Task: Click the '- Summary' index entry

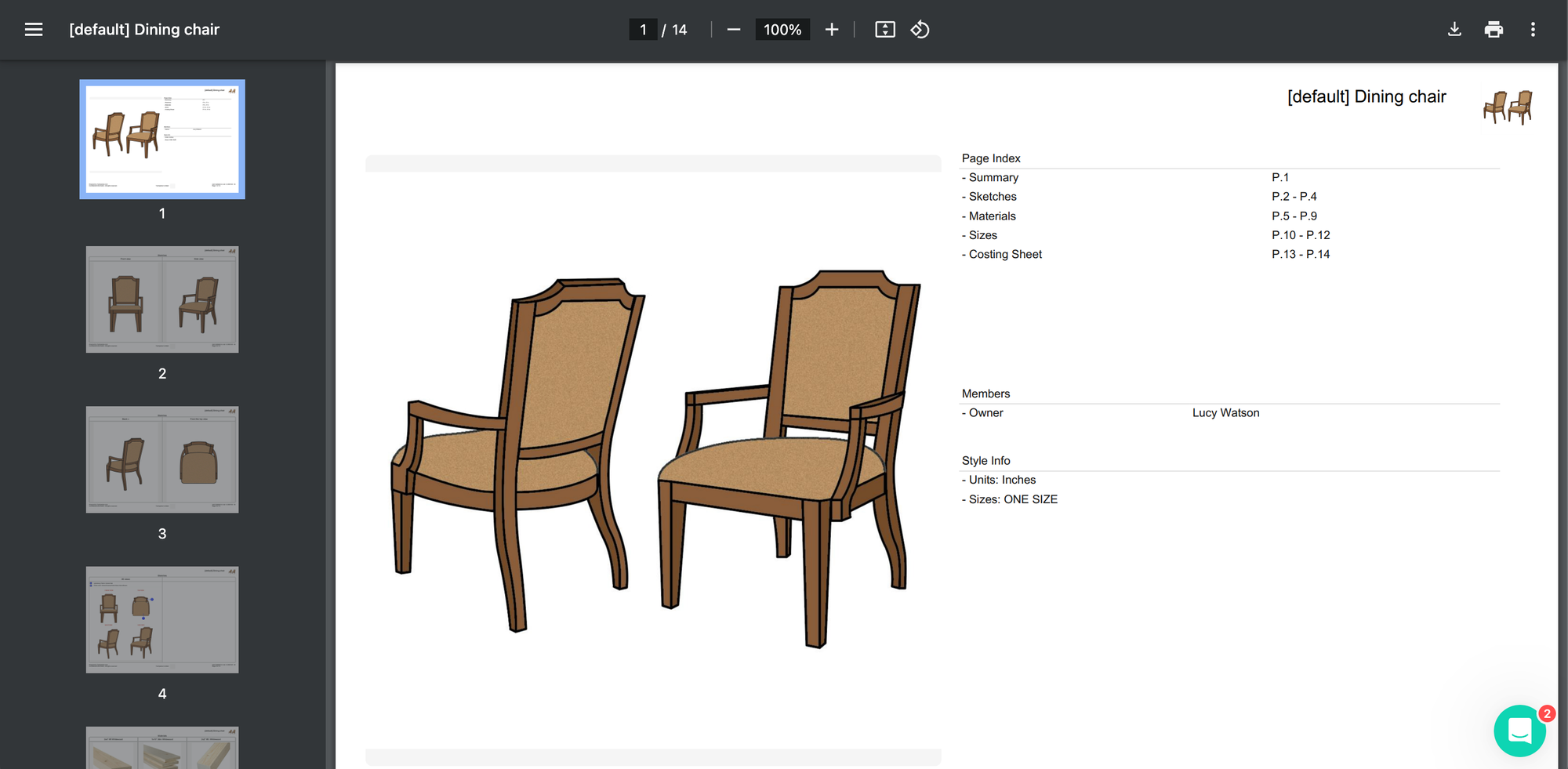Action: click(990, 178)
